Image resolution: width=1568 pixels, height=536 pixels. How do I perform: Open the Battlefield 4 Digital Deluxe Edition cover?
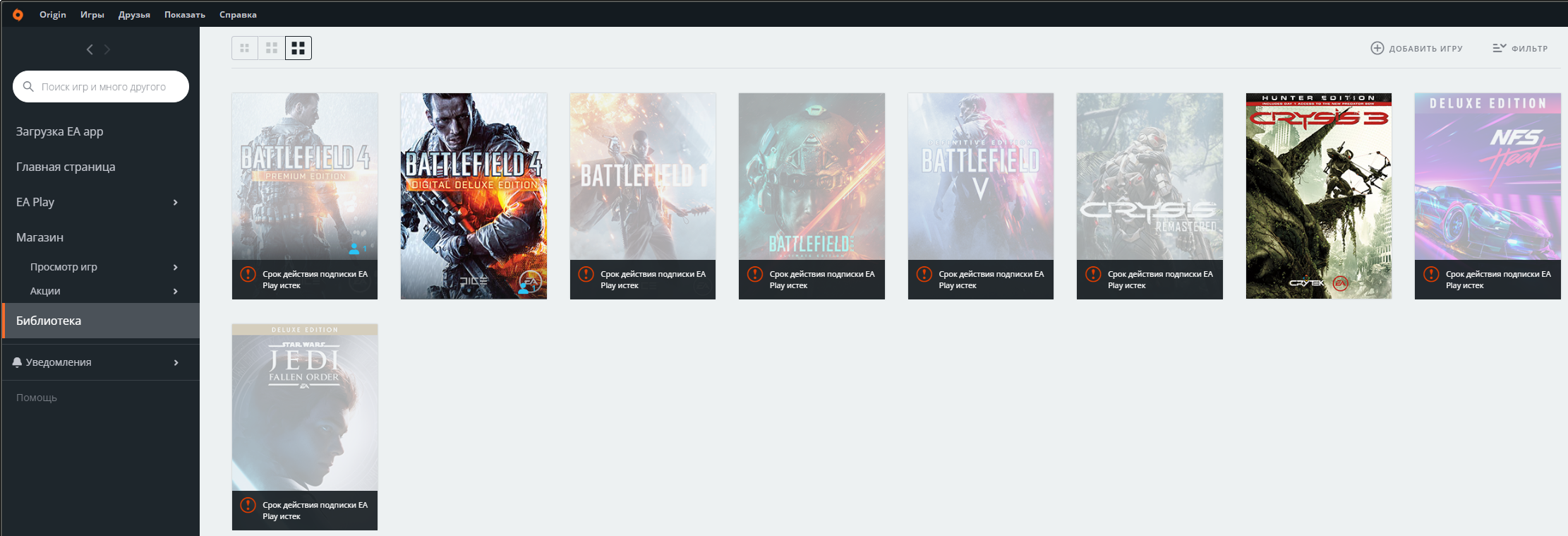tap(474, 196)
